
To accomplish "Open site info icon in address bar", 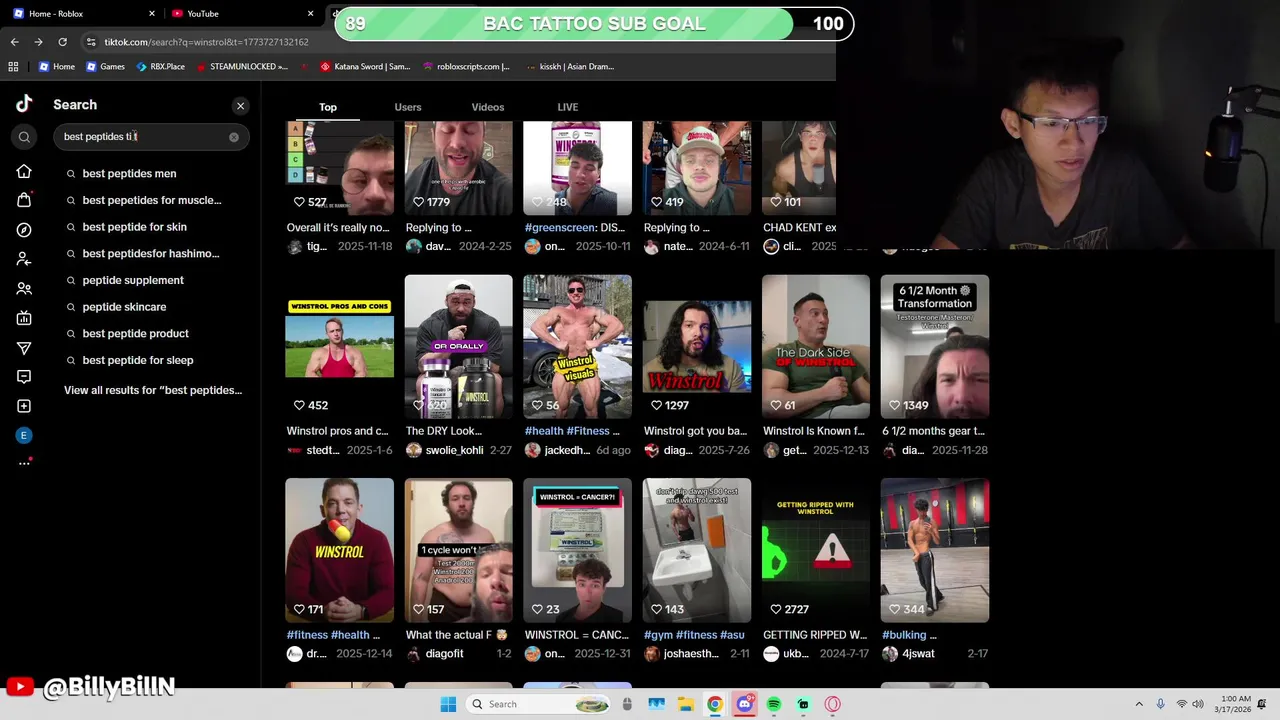I will pos(91,42).
